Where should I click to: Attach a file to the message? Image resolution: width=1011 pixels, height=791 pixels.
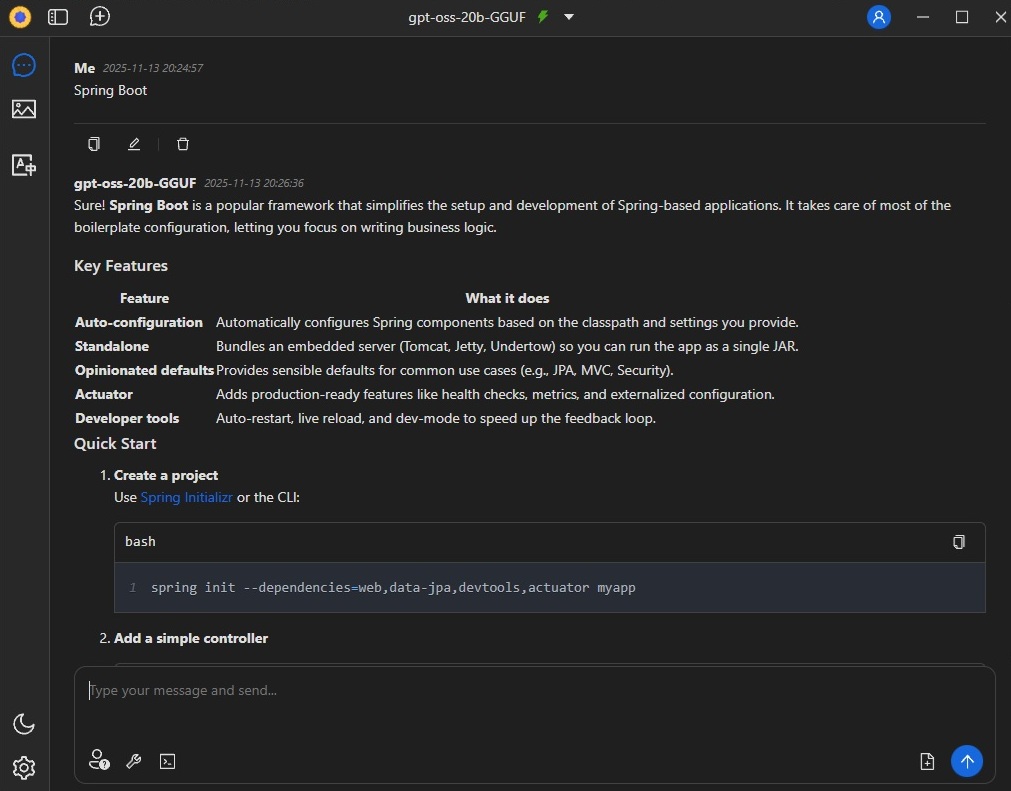pos(927,761)
